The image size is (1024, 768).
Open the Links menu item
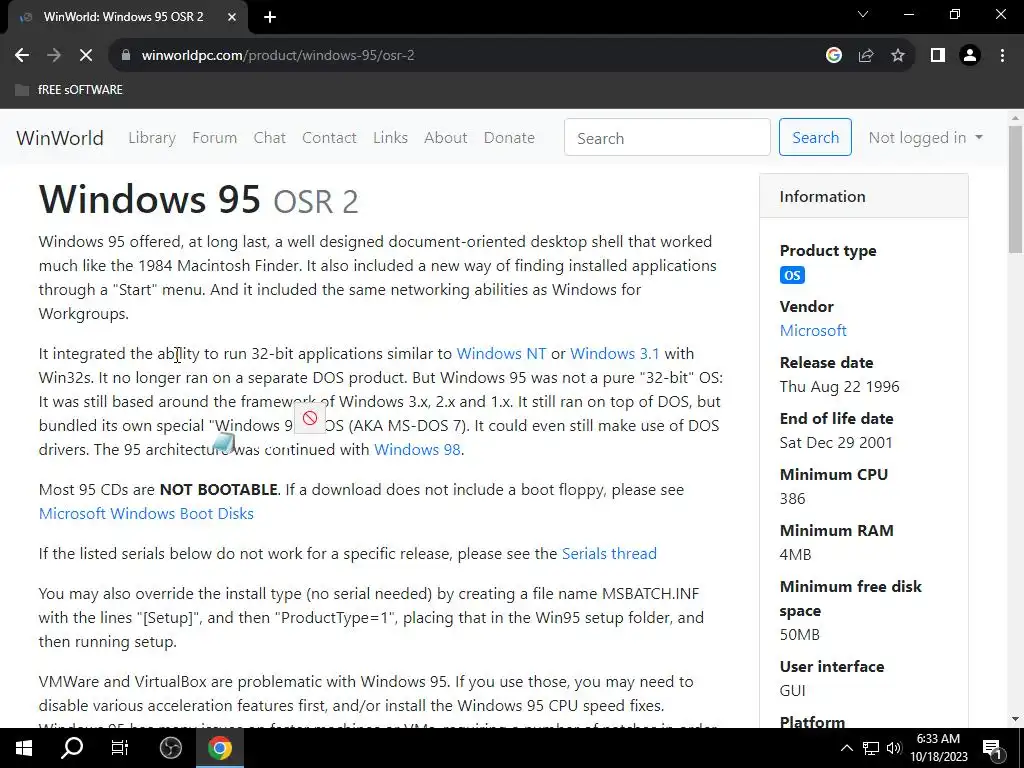(x=391, y=138)
